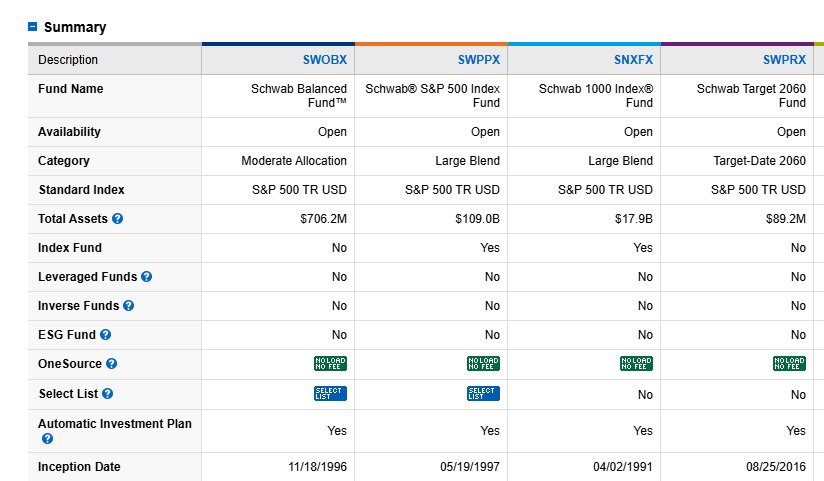824x481 pixels.
Task: Open the SWPRX fund link
Action: [x=784, y=60]
